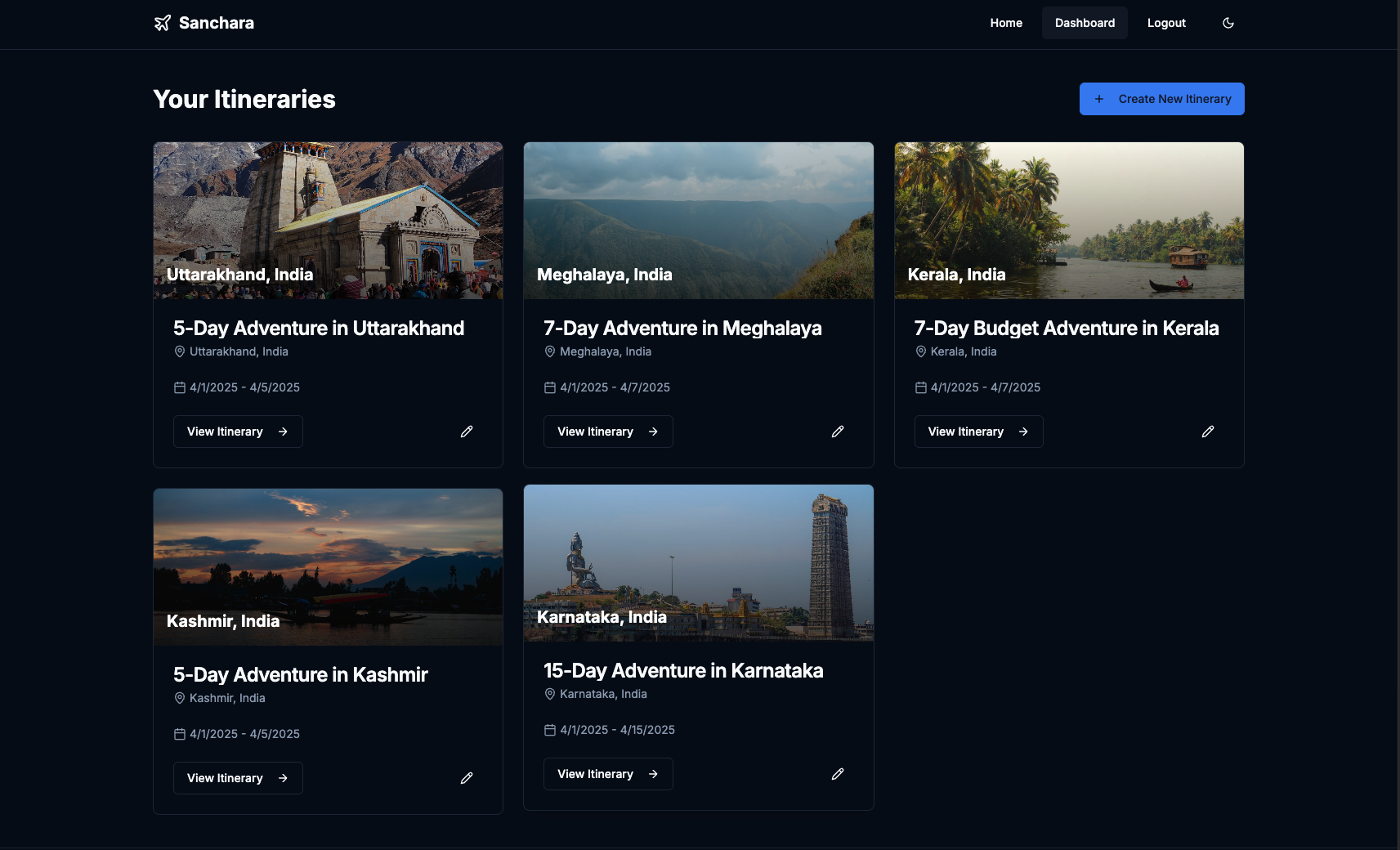1400x850 pixels.
Task: Select the 15-Day Adventure in Karnataka title
Action: click(x=683, y=671)
